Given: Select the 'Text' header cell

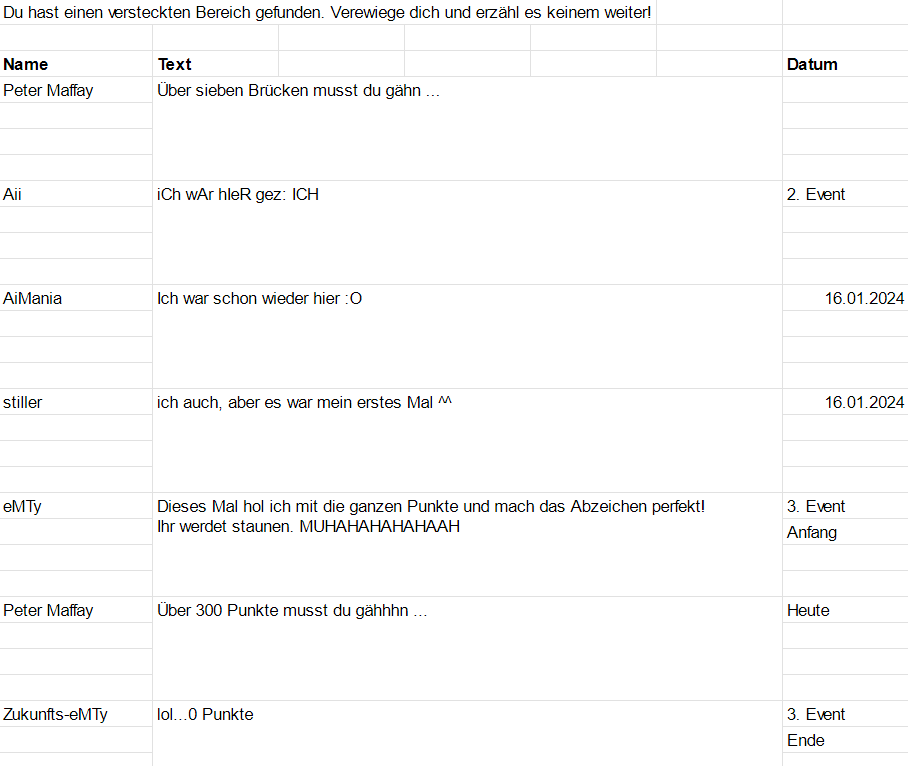Looking at the screenshot, I should (x=215, y=64).
